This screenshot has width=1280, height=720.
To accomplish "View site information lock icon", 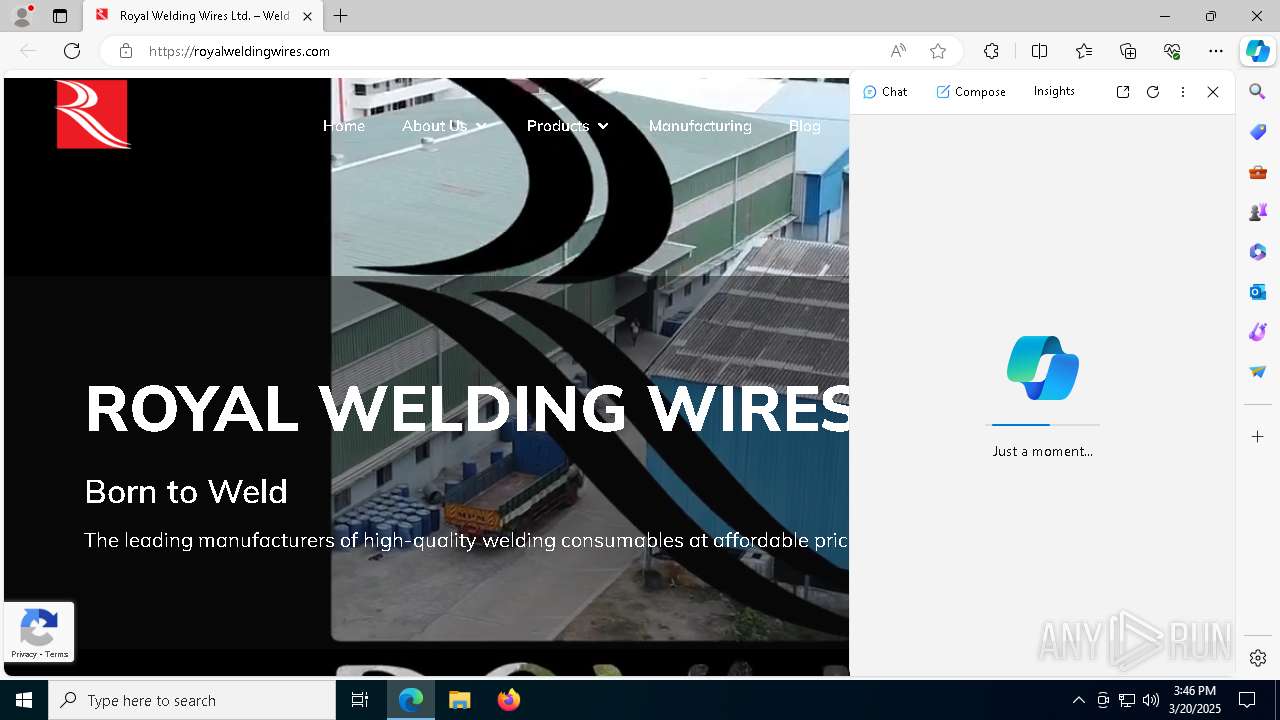I will [126, 51].
